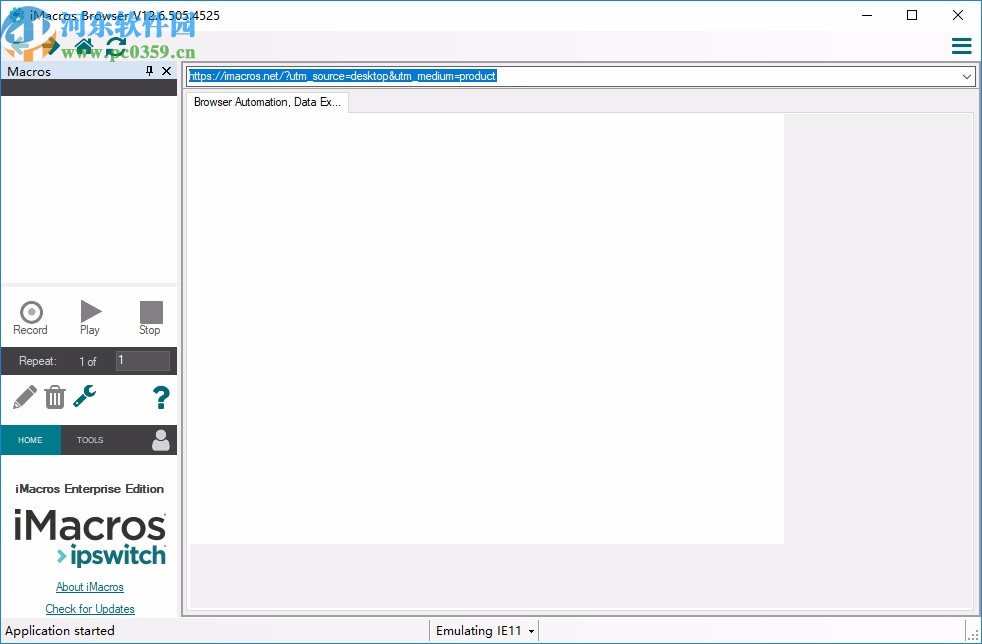This screenshot has width=982, height=644.
Task: Delete macro with the trash icon
Action: click(x=55, y=397)
